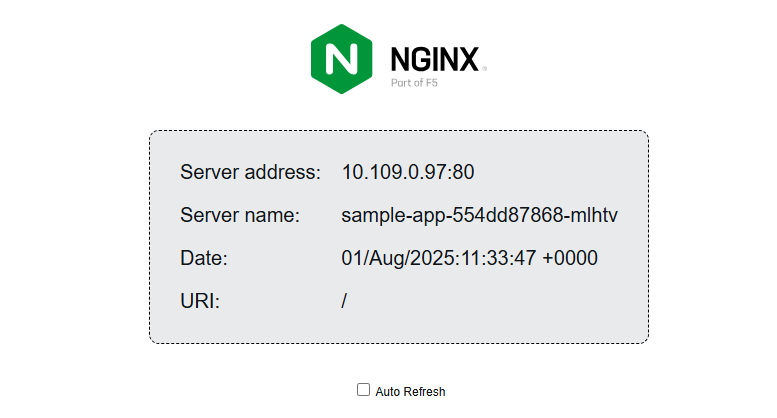Image resolution: width=777 pixels, height=418 pixels.
Task: Click the "Part of F5" tagline
Action: [x=414, y=83]
